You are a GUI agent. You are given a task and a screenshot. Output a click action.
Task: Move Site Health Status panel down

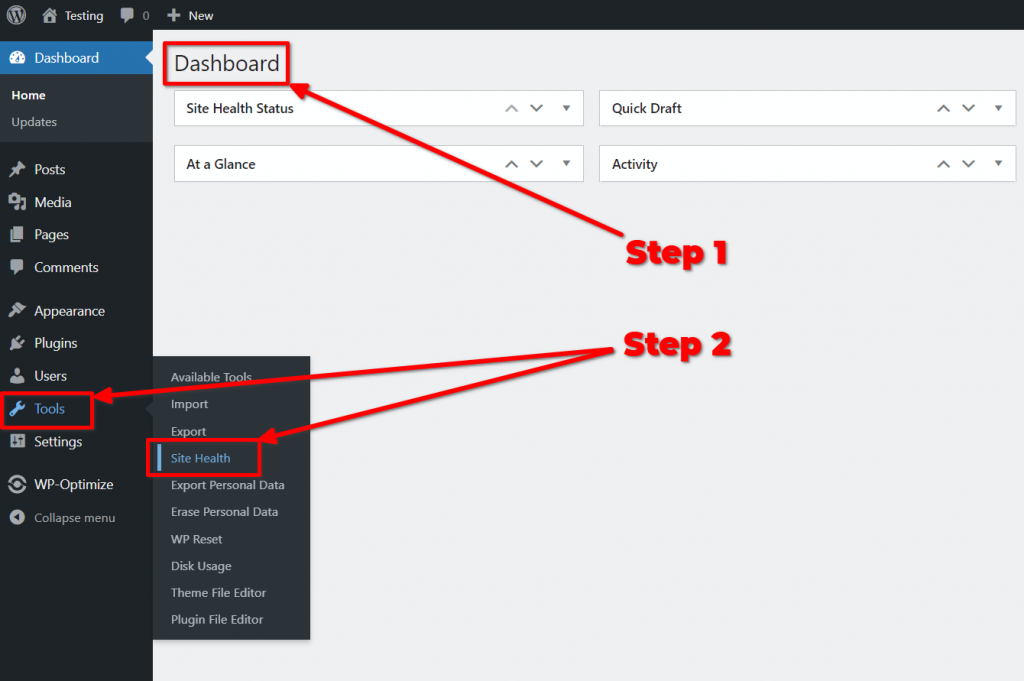coord(536,108)
